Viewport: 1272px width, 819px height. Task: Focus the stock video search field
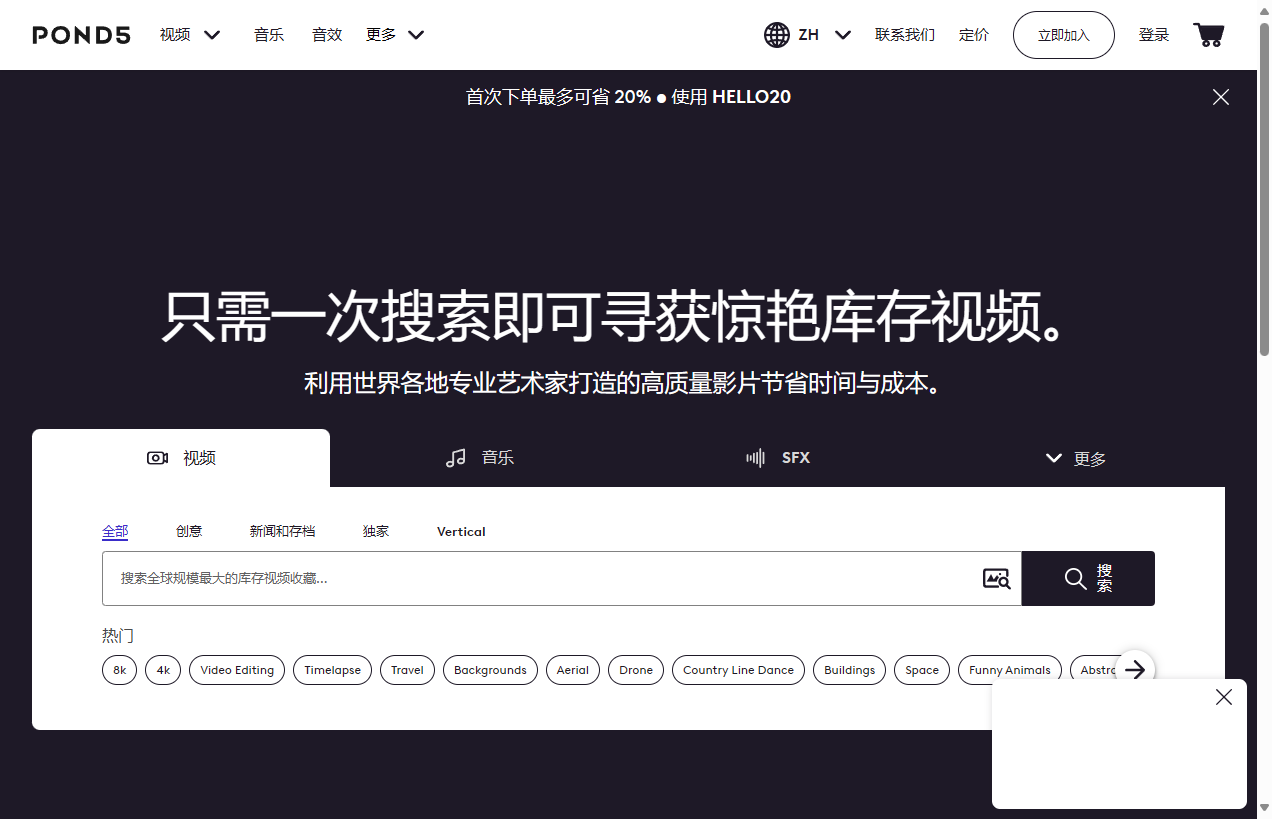pos(540,578)
